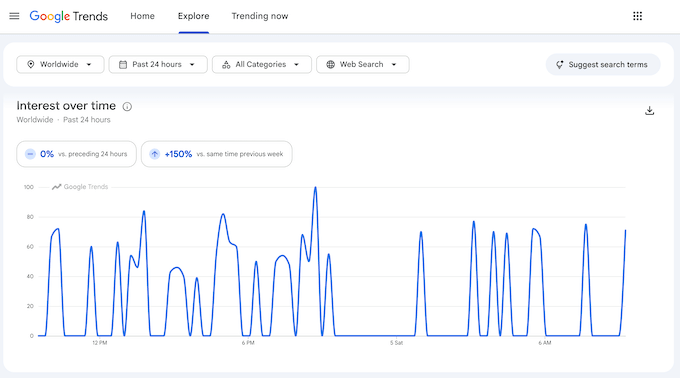Expand the Worldwide region dropdown
Viewport: 680px width, 378px height.
60,65
